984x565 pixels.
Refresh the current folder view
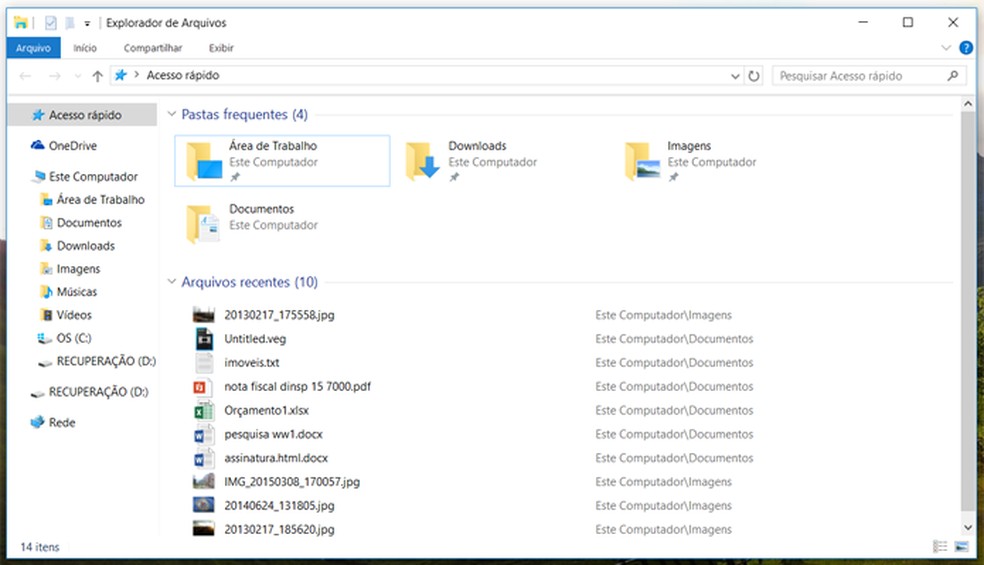[754, 76]
